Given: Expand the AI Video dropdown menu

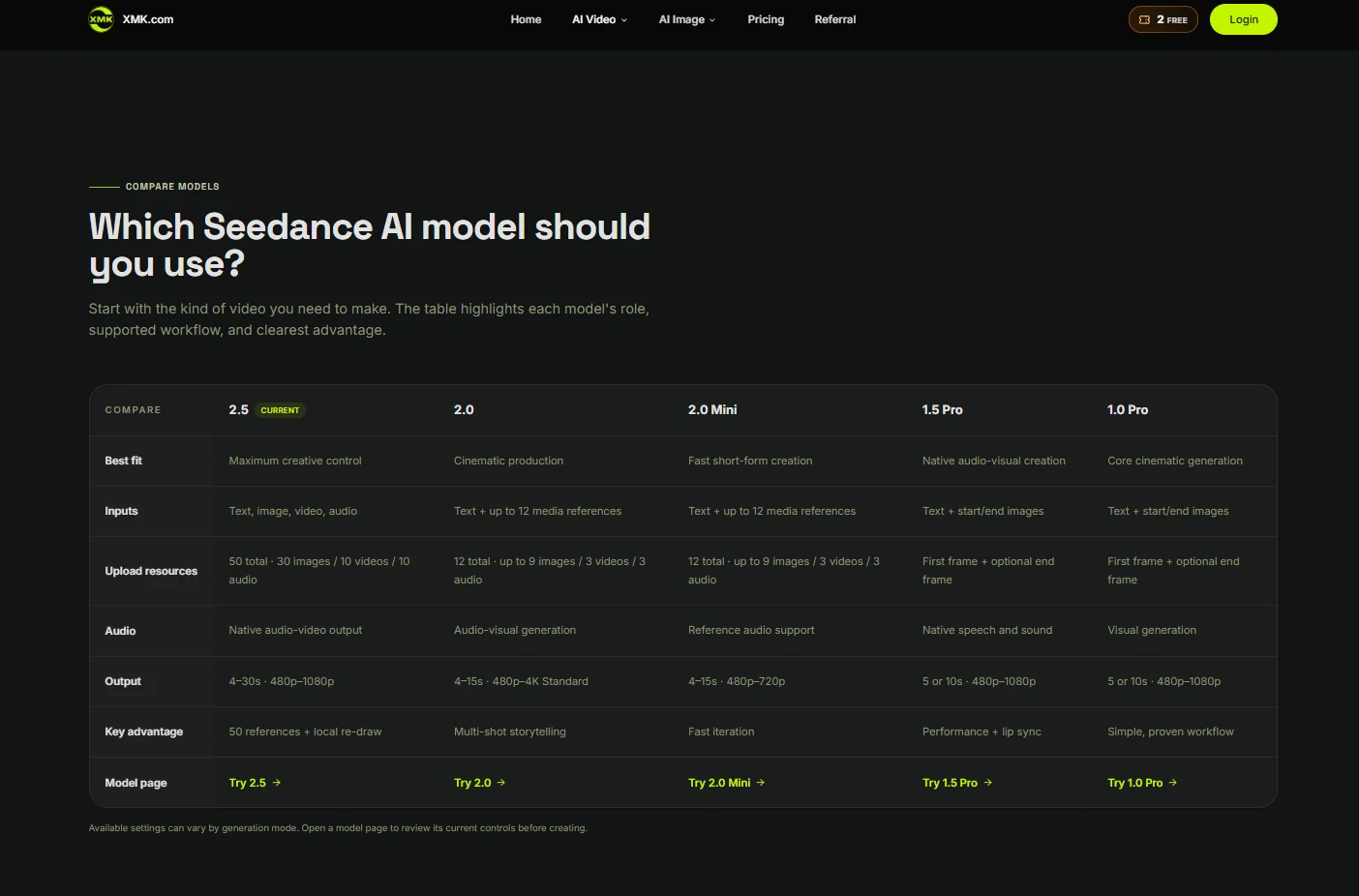Looking at the screenshot, I should (x=599, y=19).
